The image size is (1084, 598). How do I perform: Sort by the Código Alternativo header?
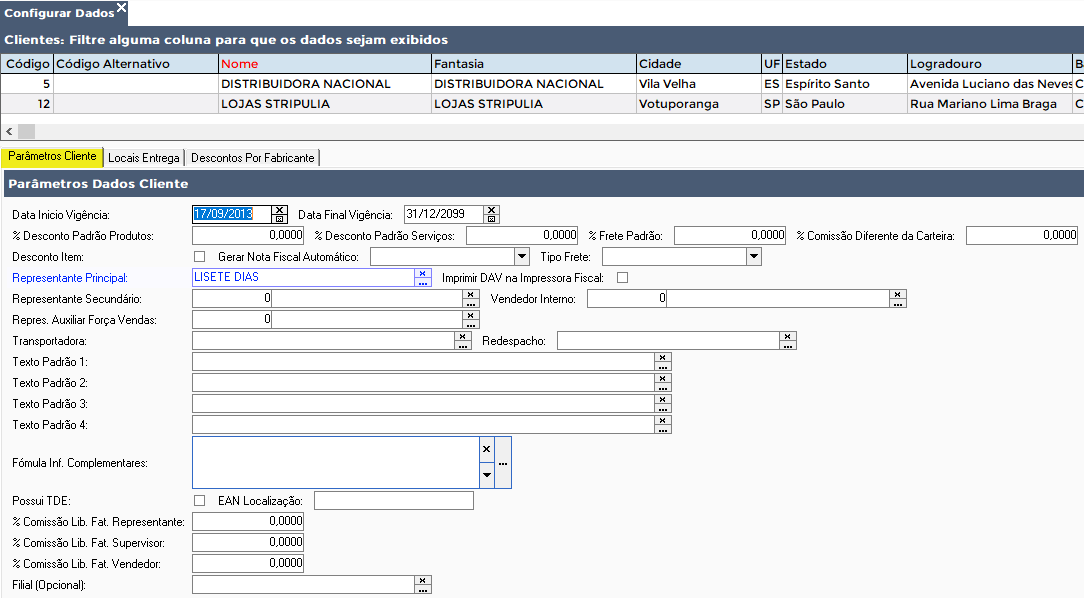point(136,64)
